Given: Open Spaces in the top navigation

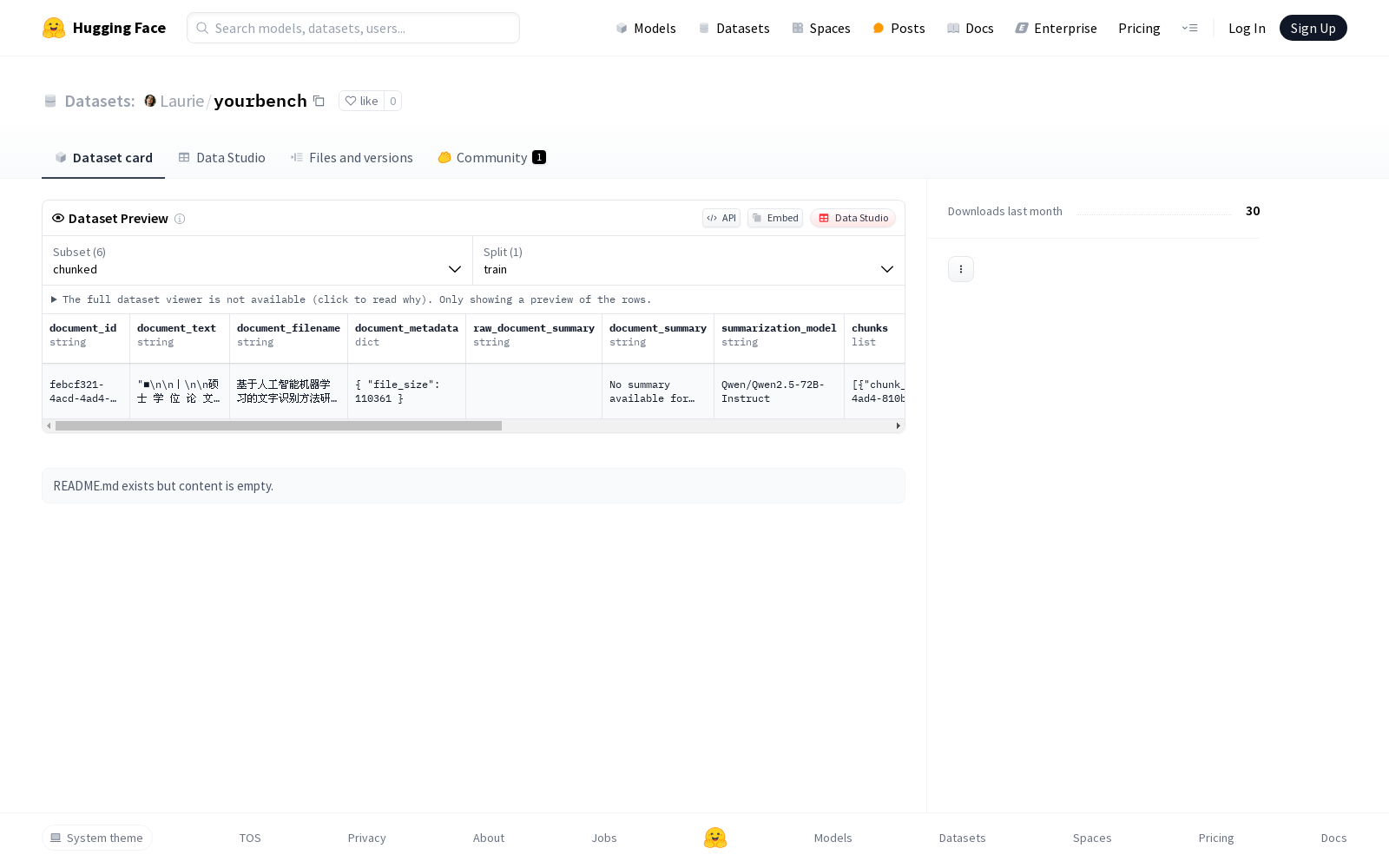Looking at the screenshot, I should coord(821,28).
